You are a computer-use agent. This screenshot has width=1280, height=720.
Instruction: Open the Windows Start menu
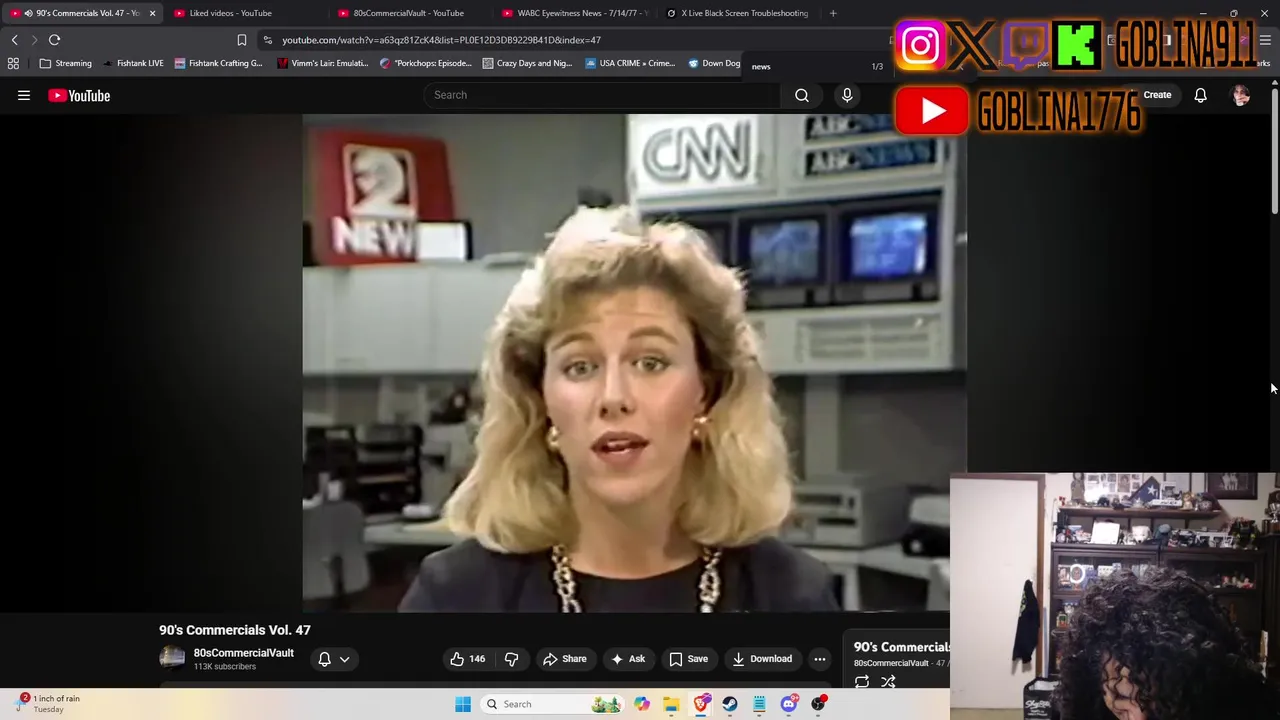[x=462, y=704]
